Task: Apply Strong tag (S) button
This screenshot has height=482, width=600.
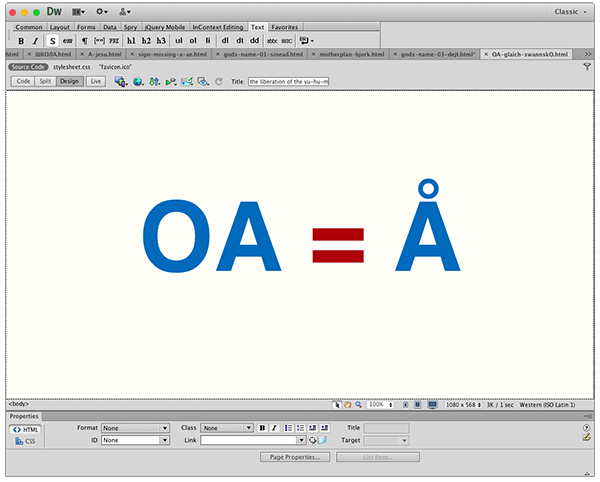Action: 52,41
